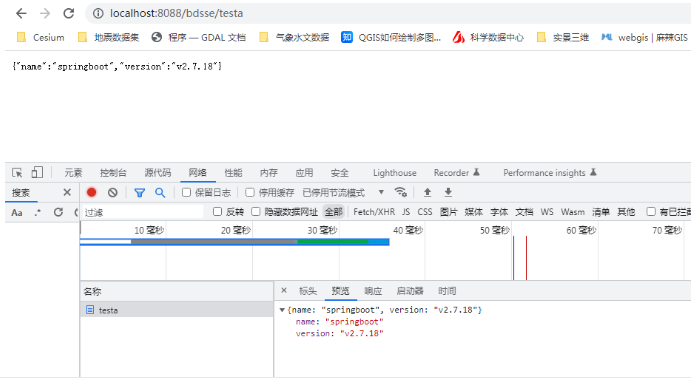
Task: Open the 程序 — GDAL 文档 bookmark
Action: point(198,37)
